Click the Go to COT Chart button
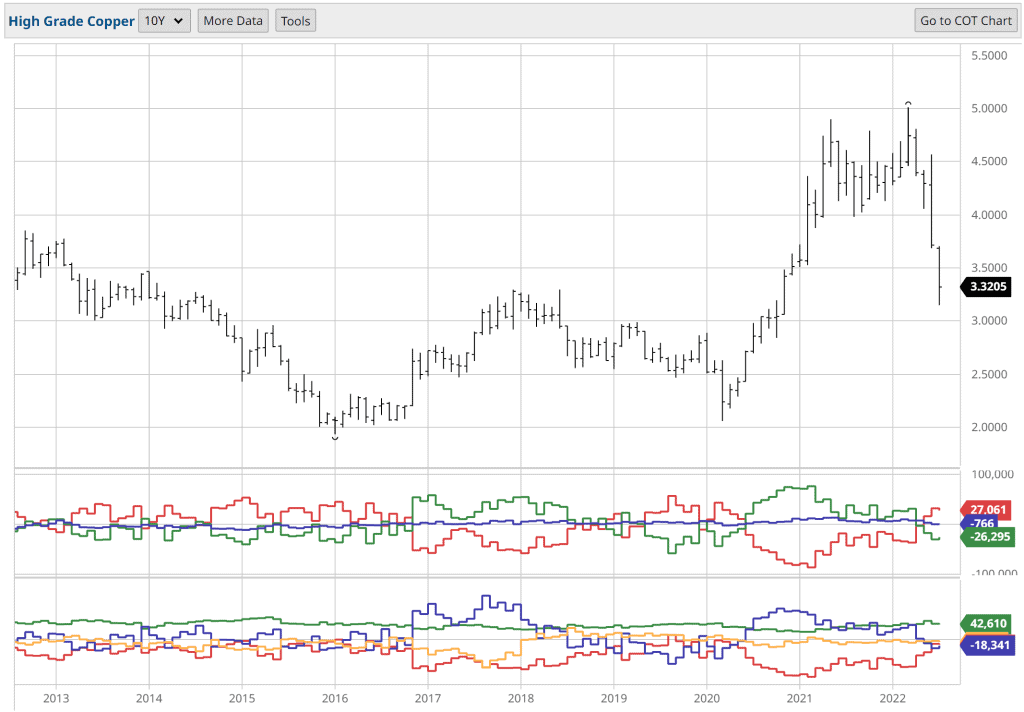The height and width of the screenshot is (712, 1024). pos(965,19)
